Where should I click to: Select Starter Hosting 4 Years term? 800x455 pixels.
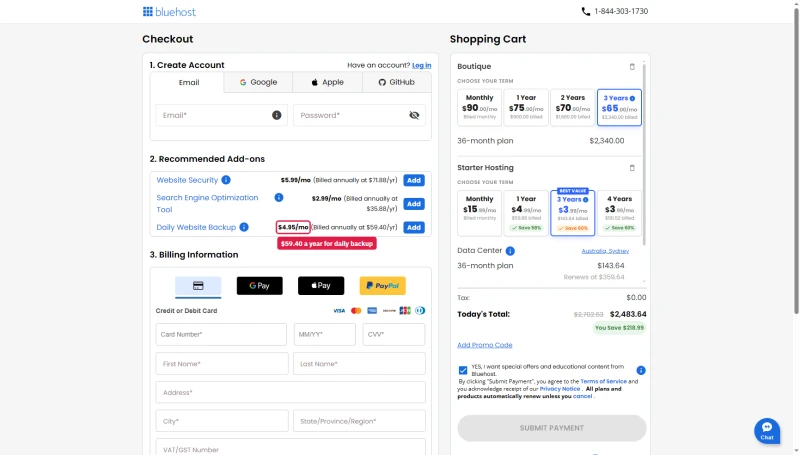click(x=619, y=213)
